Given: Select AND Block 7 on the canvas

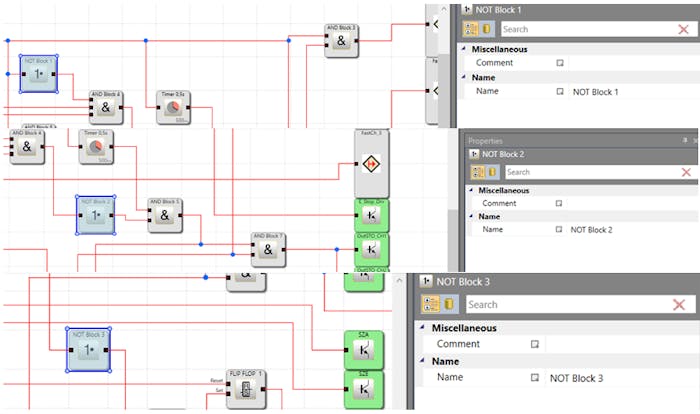Looking at the screenshot, I should point(268,250).
